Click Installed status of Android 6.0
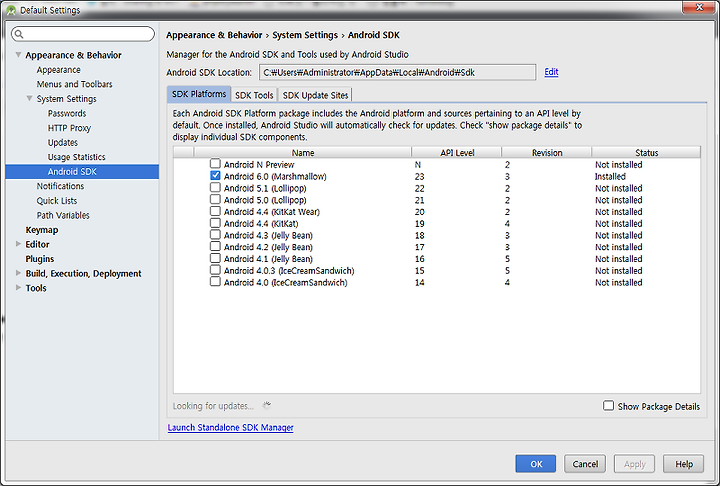Screen dimensions: 720x486 click(610, 176)
